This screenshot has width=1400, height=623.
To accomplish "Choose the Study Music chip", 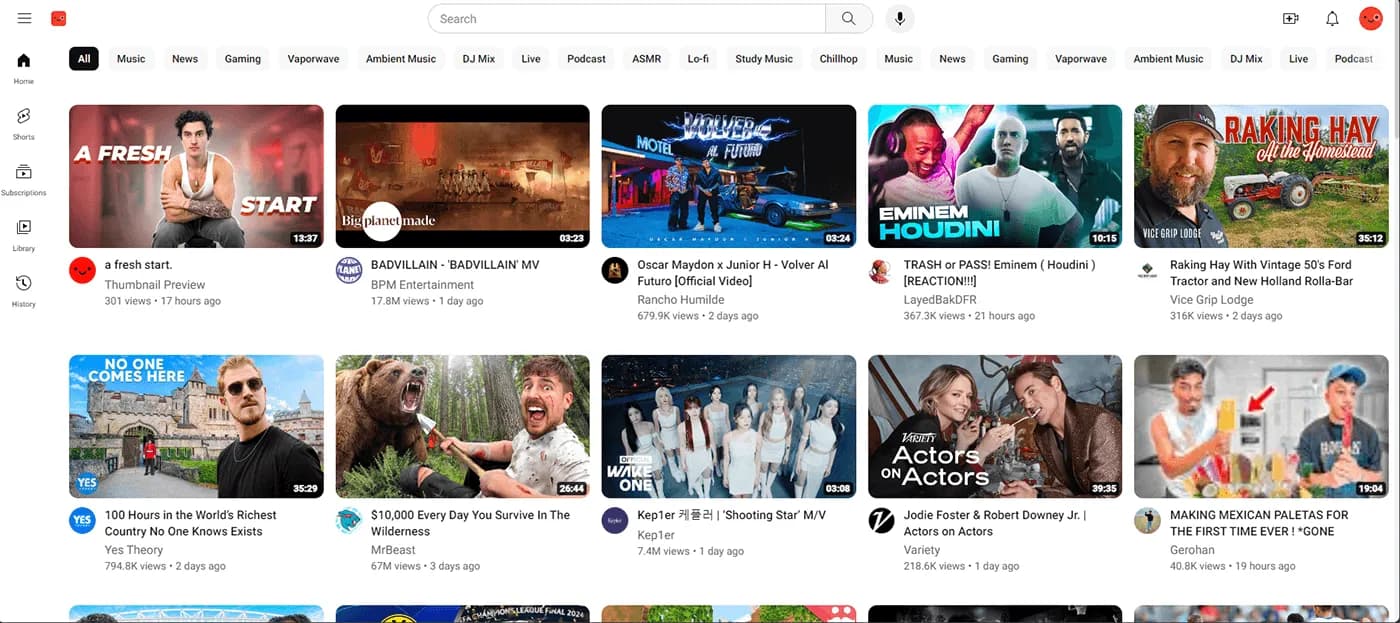I will coord(764,59).
